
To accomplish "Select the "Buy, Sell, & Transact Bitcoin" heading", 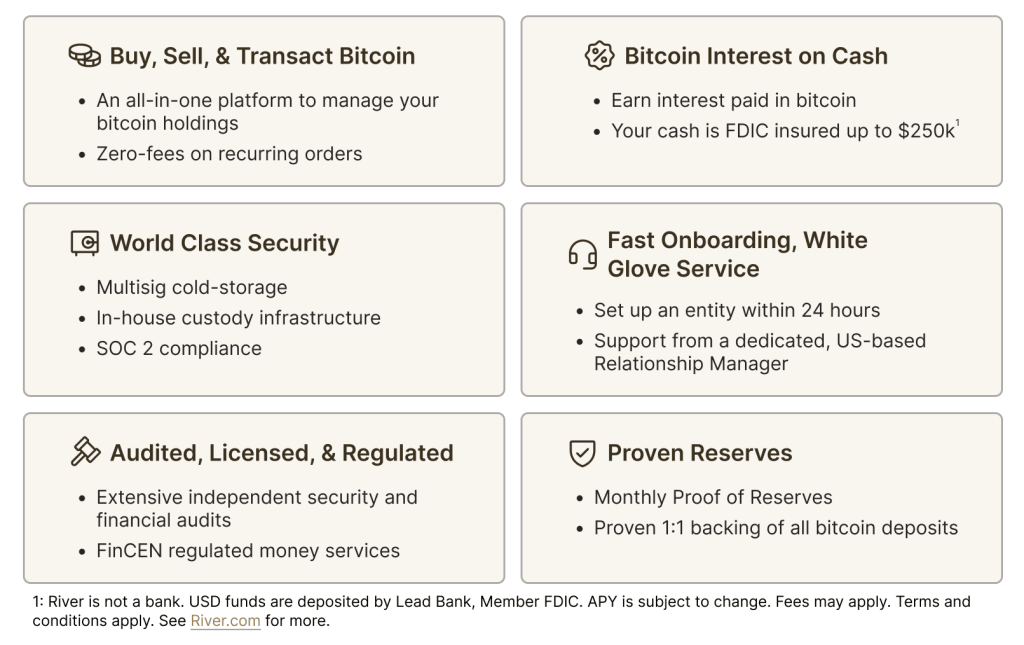I will (x=262, y=56).
